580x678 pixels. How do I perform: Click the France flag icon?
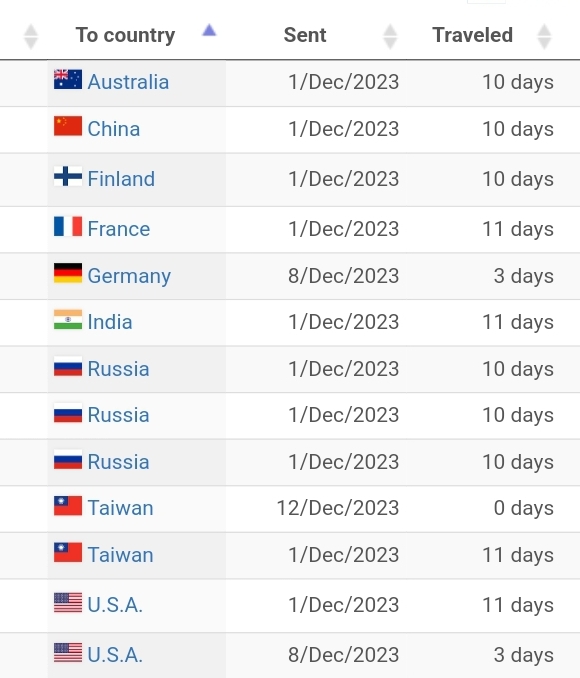(68, 226)
